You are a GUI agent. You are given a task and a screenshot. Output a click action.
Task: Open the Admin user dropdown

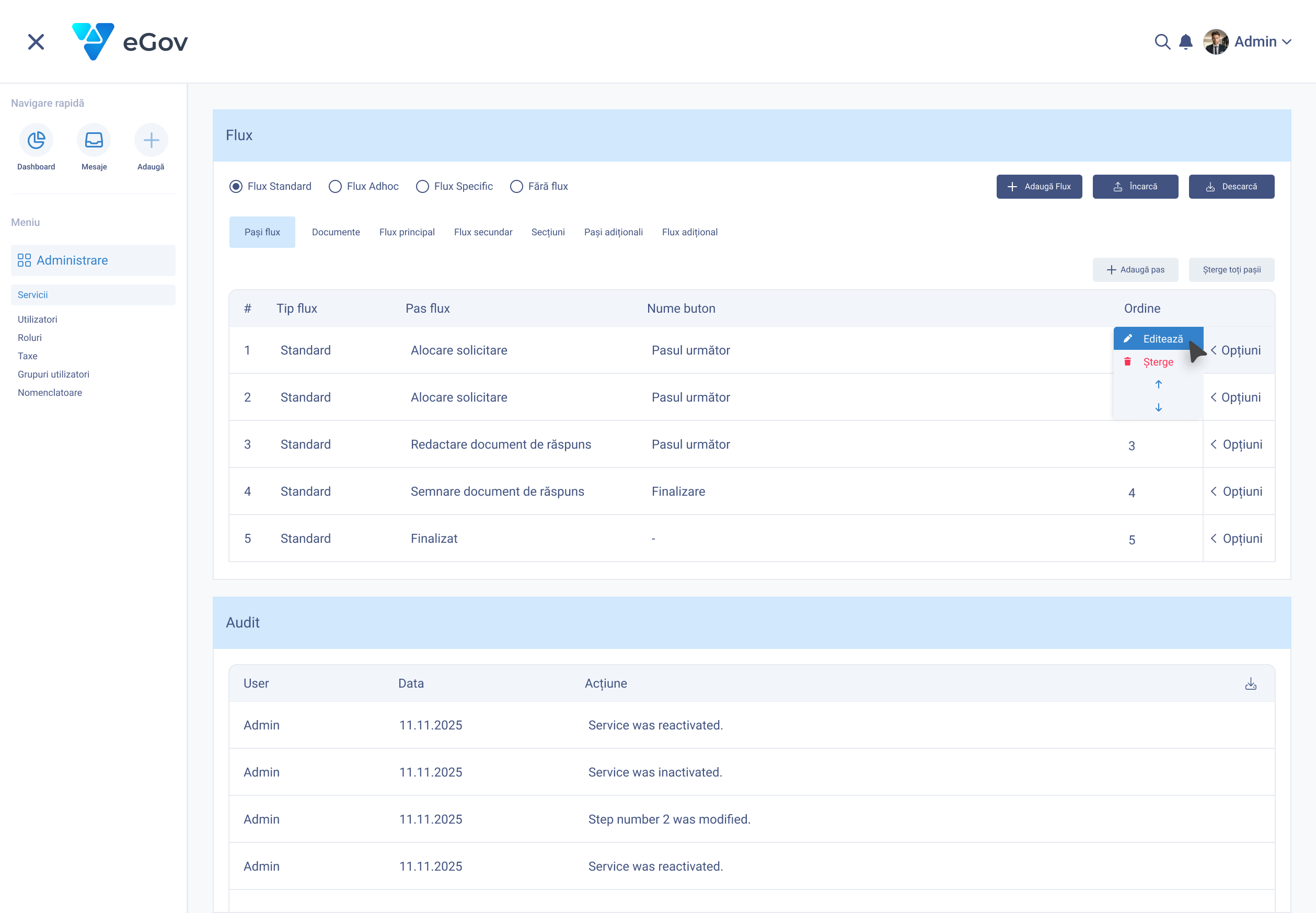pos(1255,42)
